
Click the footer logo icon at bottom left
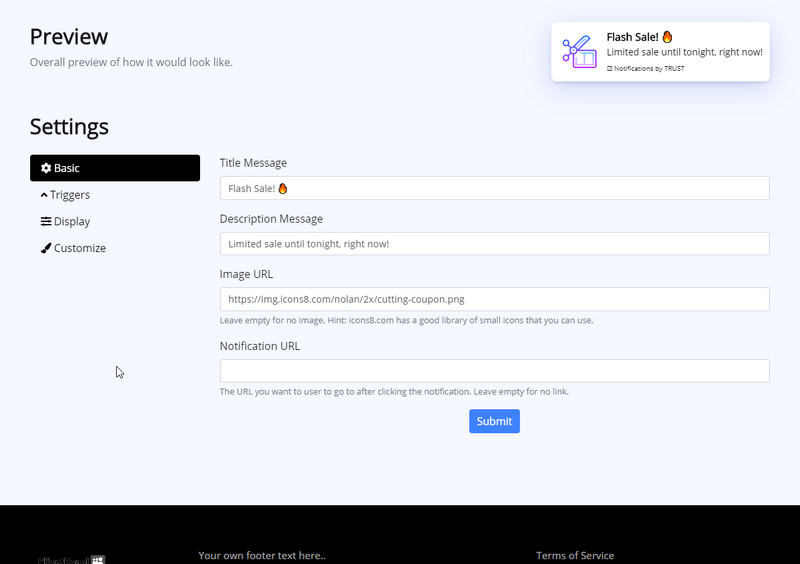tap(98, 560)
